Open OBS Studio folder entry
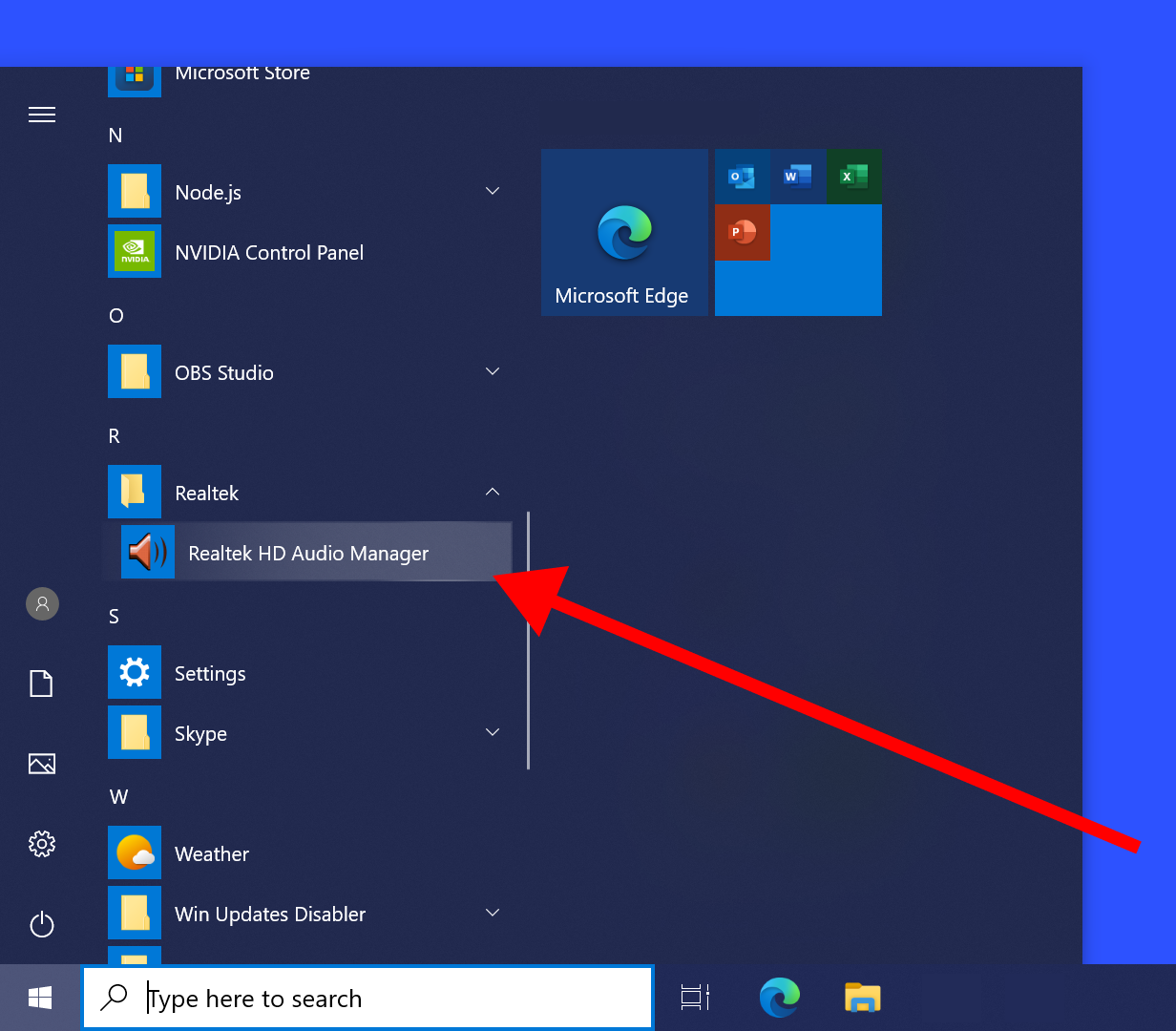Screen dimensions: 1176x1031 click(223, 372)
